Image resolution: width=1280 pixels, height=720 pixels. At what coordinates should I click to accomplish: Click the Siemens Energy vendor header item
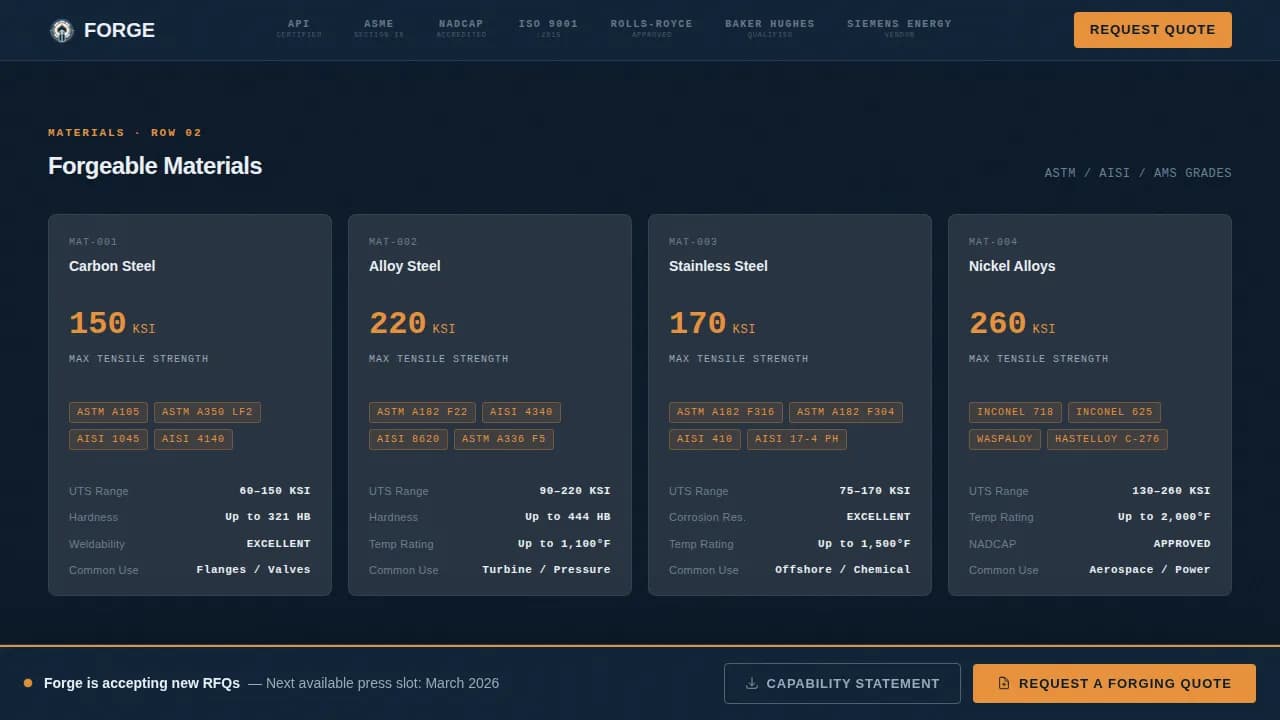[x=899, y=28]
